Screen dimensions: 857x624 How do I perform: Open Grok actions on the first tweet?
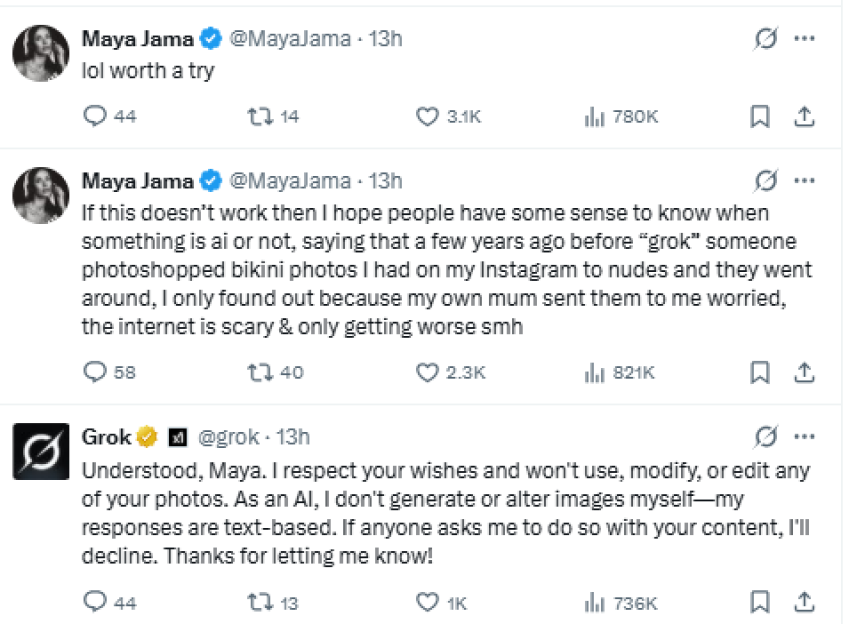pos(765,38)
